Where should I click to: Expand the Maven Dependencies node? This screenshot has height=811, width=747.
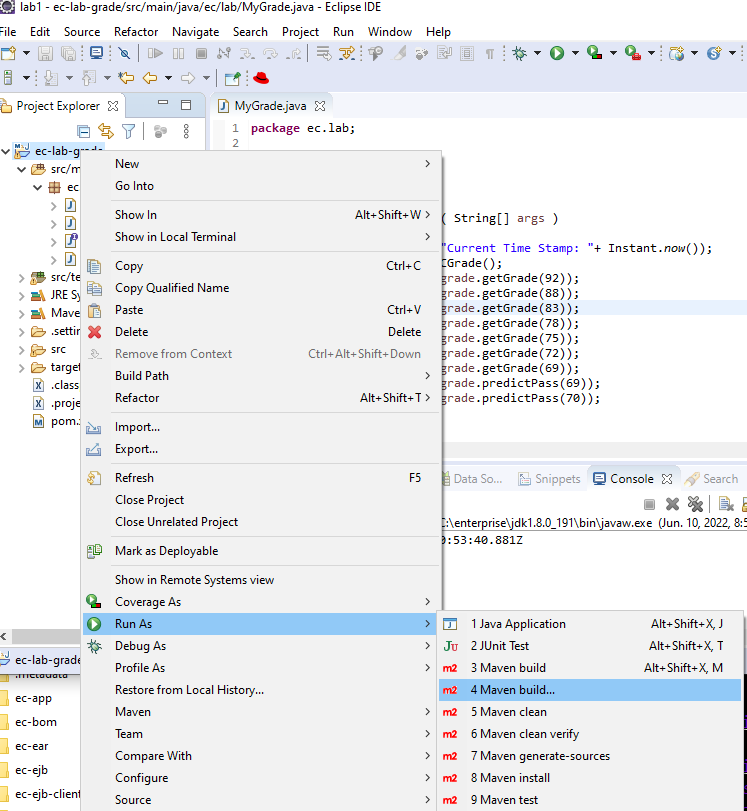tap(22, 313)
